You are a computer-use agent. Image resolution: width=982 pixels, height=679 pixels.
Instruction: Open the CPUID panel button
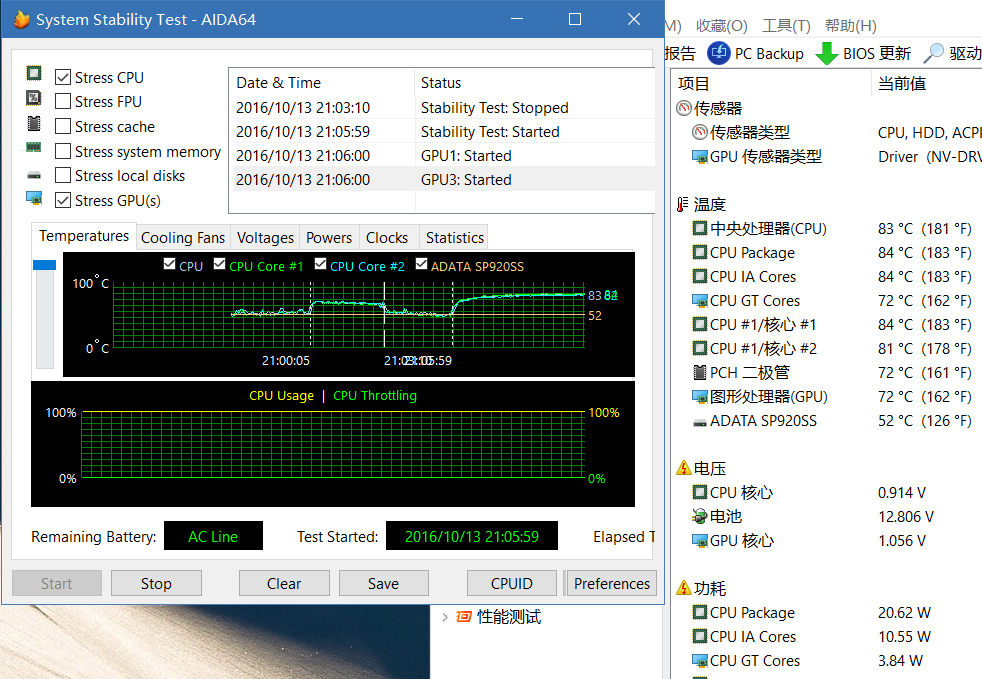tap(512, 584)
